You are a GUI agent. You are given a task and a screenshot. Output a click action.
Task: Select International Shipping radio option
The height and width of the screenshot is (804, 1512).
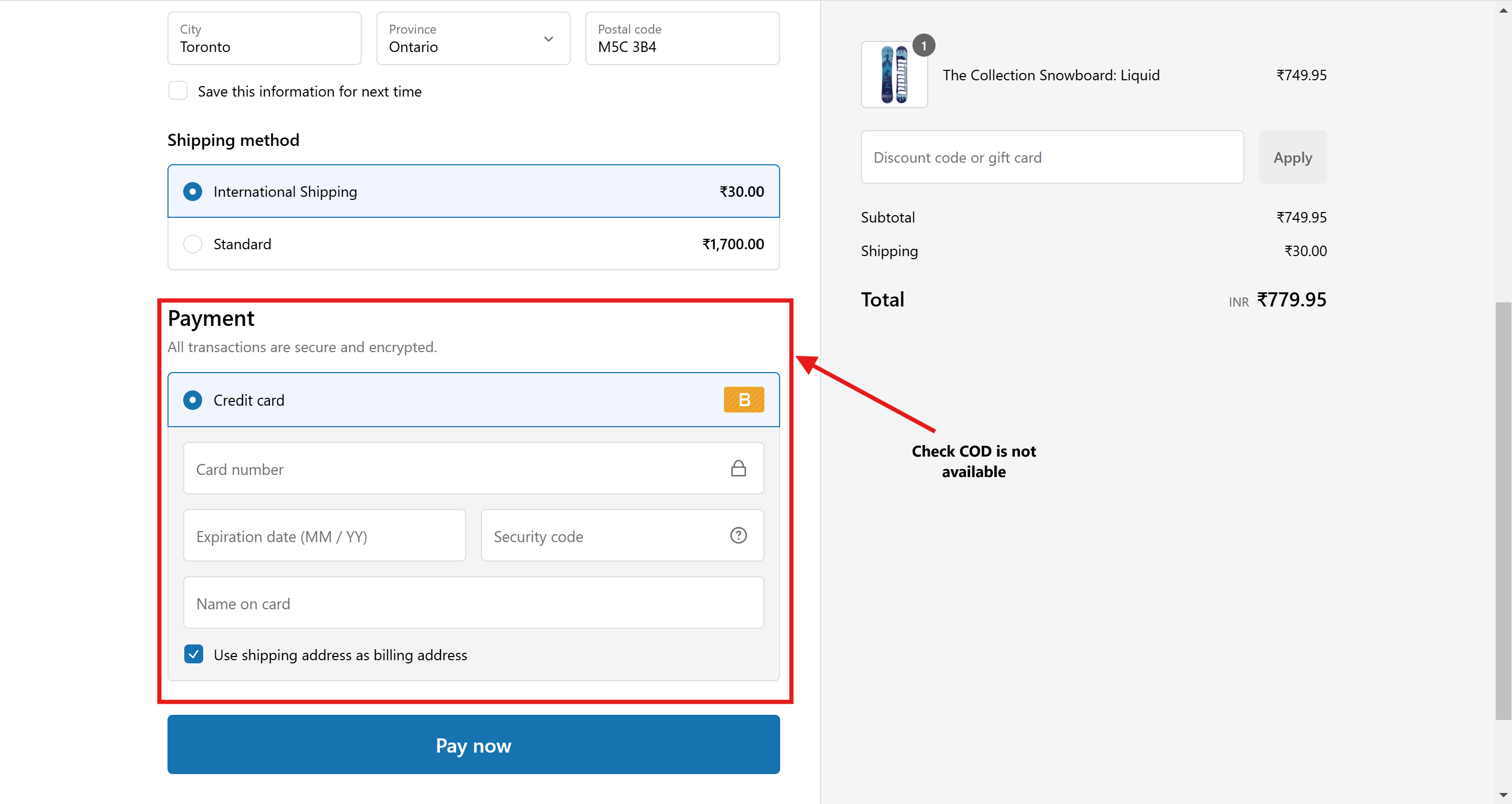193,192
